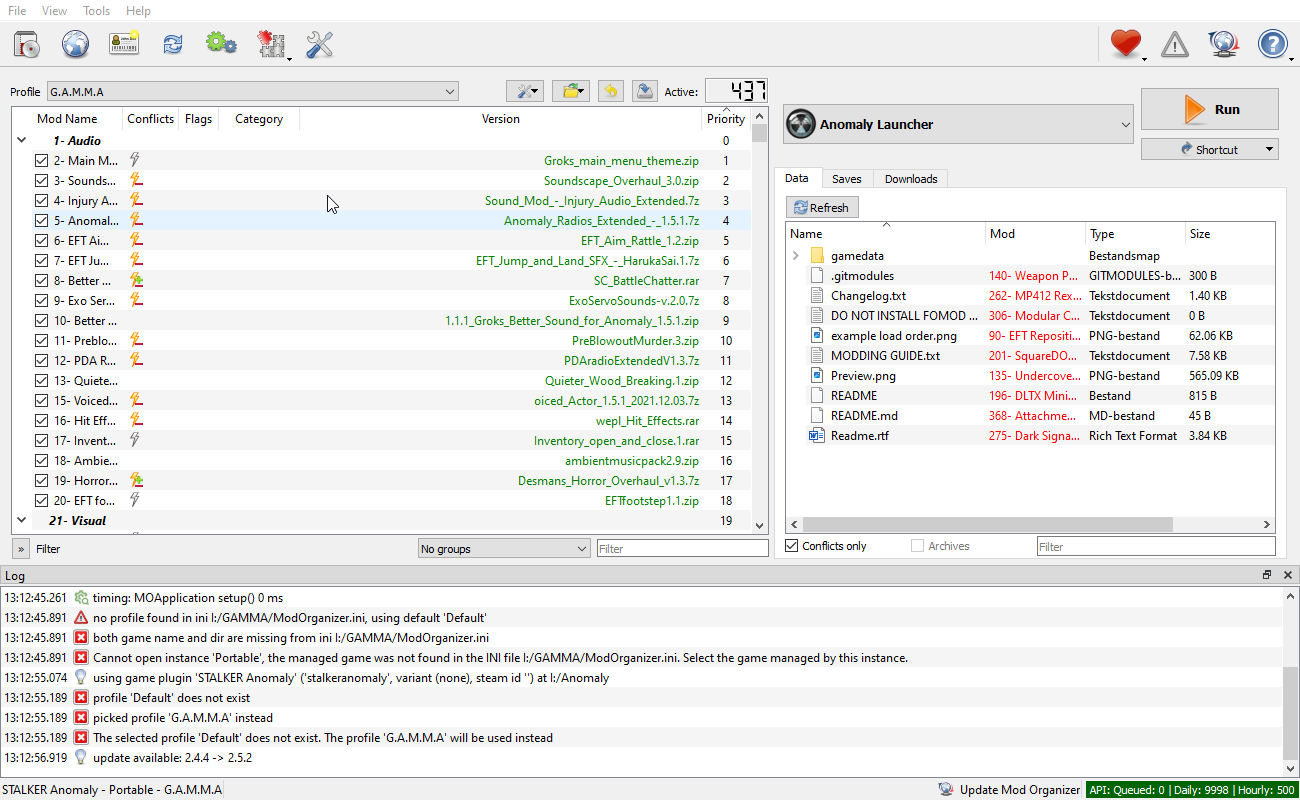The image size is (1300, 800).
Task: Expand the Anomaly Launcher executable dropdown
Action: [958, 125]
